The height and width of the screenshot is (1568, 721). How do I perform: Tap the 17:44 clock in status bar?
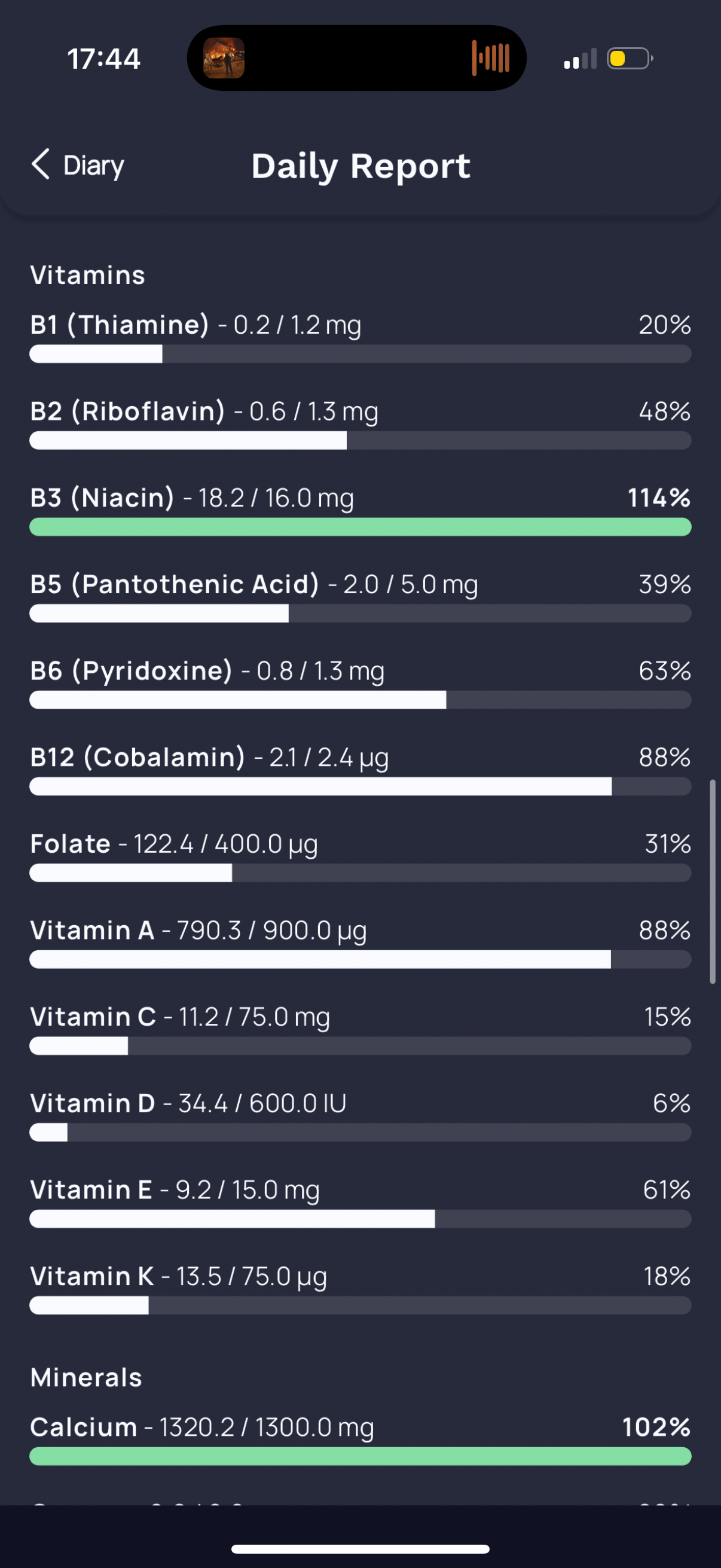click(x=104, y=59)
